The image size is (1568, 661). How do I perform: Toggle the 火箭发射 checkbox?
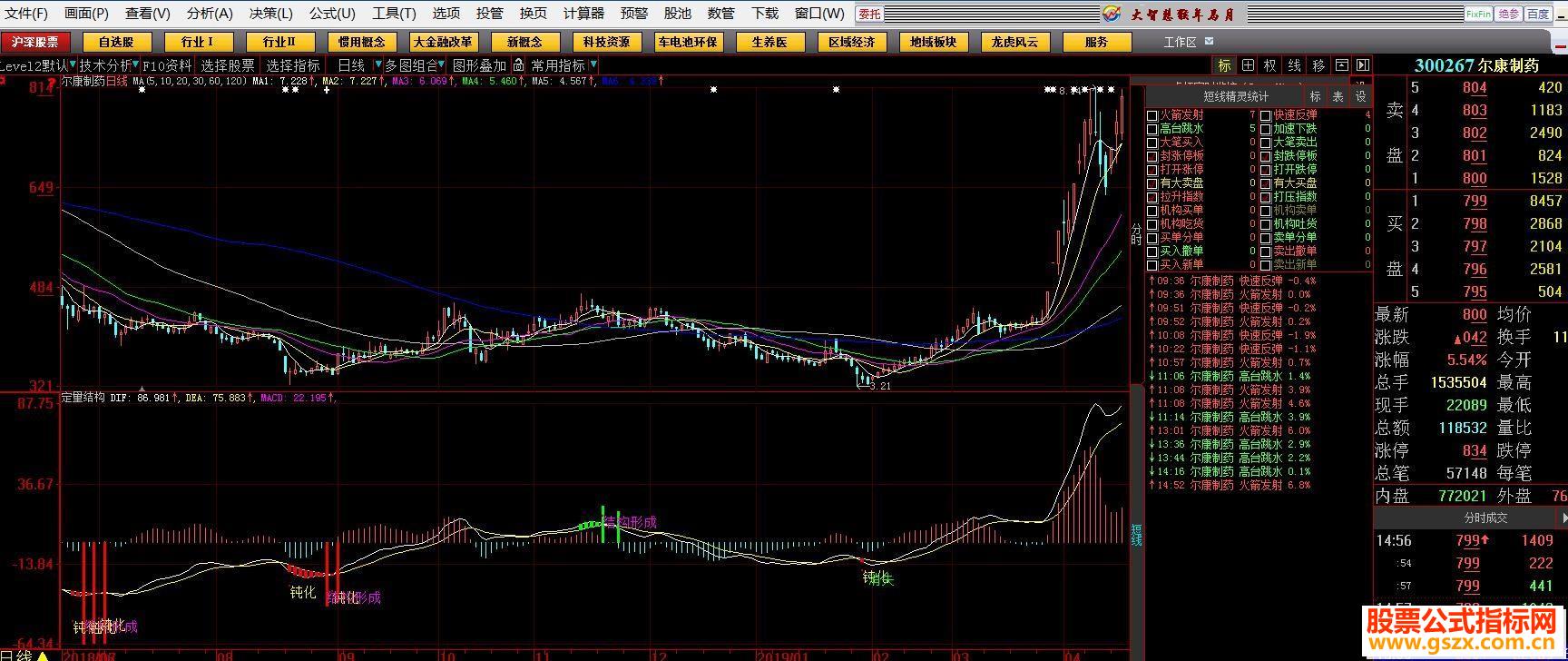(1152, 115)
